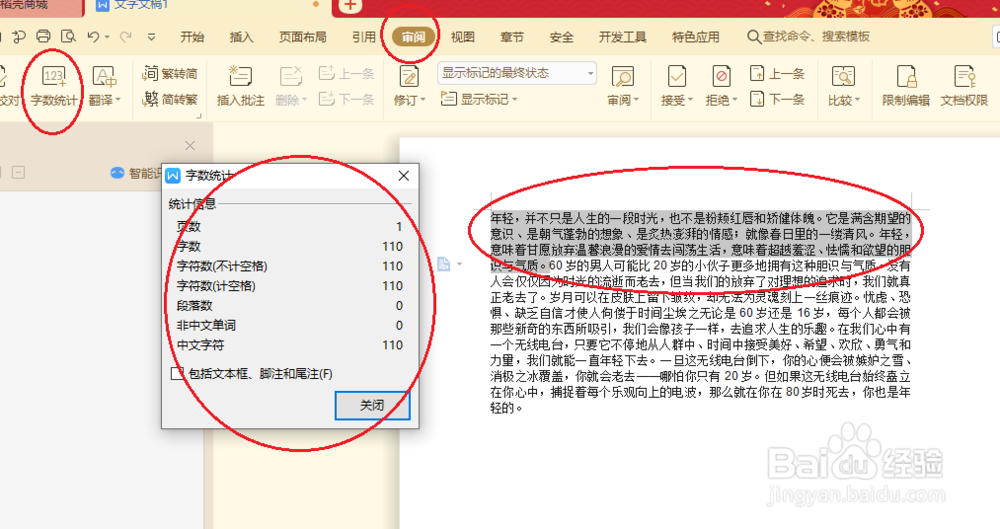
Task: Convert traditional to simplified with 繁转简
Action: click(x=170, y=73)
